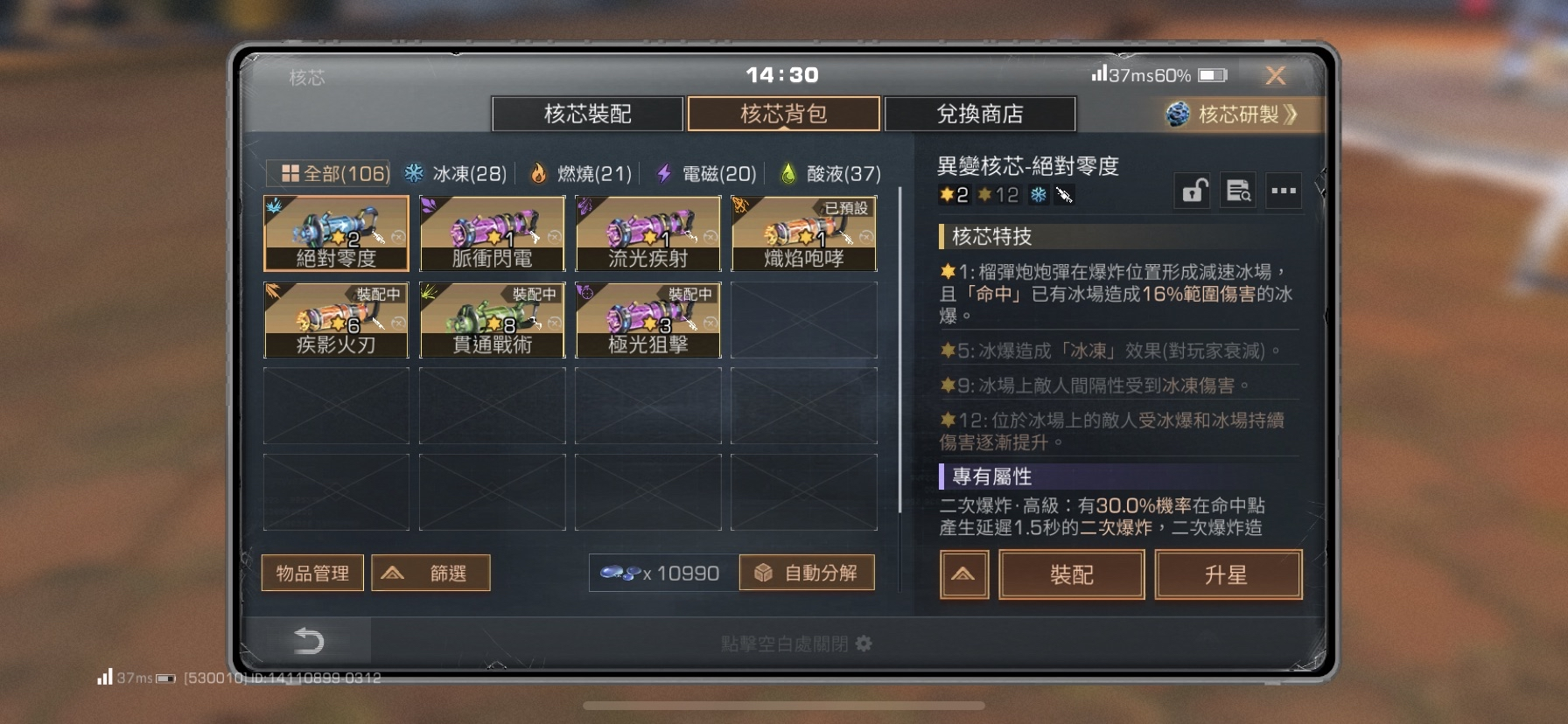Click the back arrow icon

click(308, 642)
